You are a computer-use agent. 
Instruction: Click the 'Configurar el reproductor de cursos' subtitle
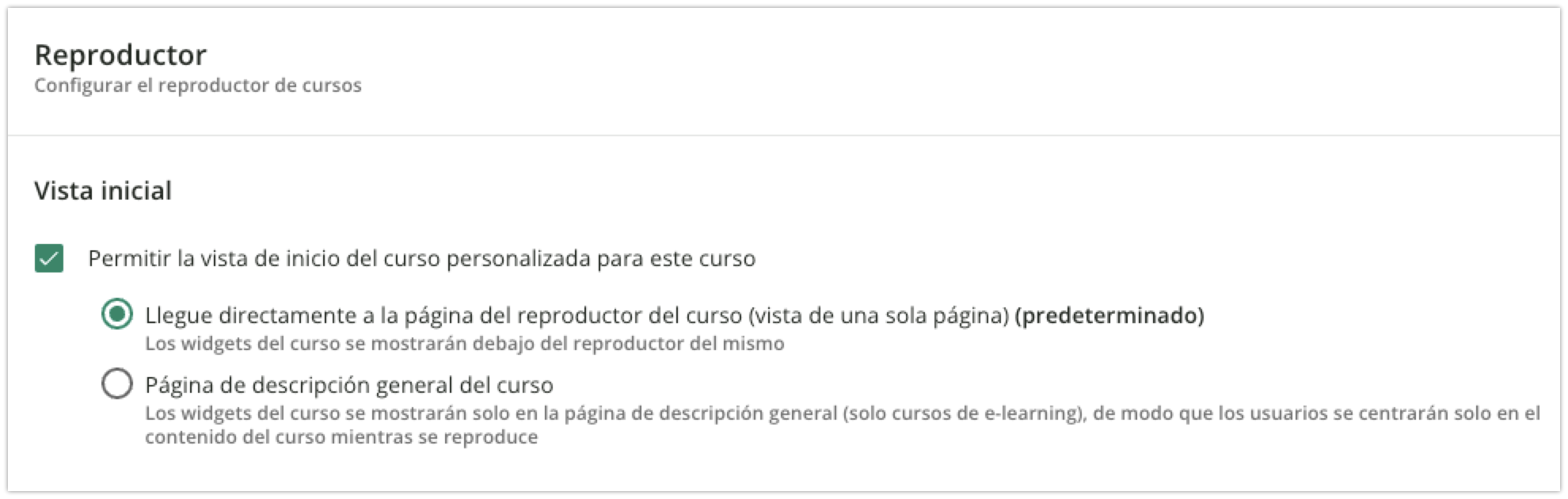point(198,86)
